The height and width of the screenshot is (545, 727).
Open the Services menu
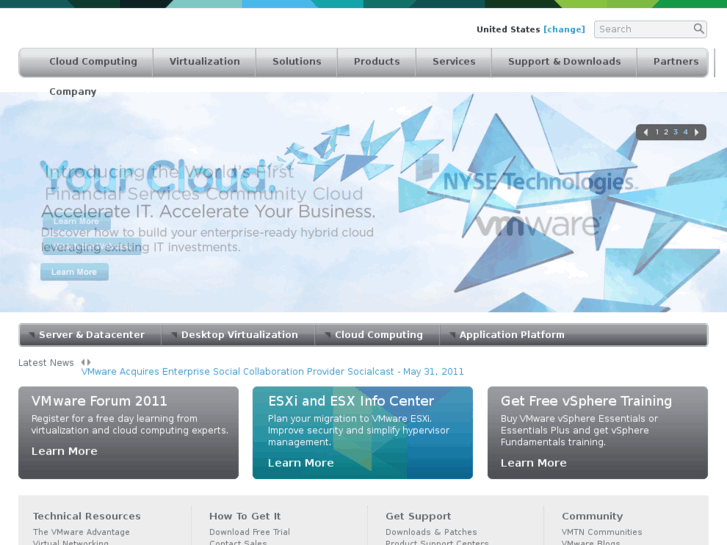(454, 62)
